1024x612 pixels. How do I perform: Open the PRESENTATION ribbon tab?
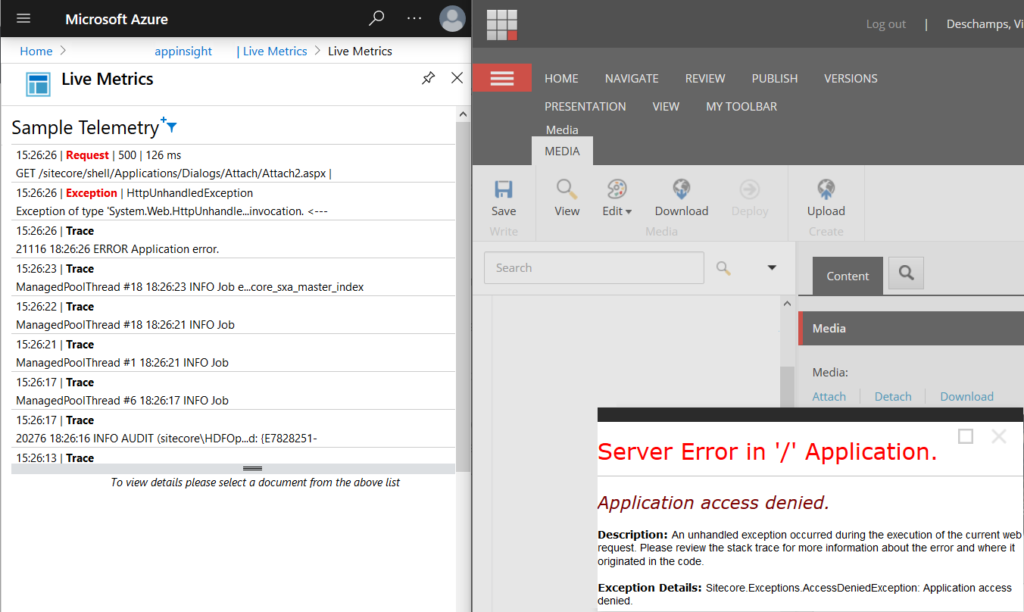point(585,106)
